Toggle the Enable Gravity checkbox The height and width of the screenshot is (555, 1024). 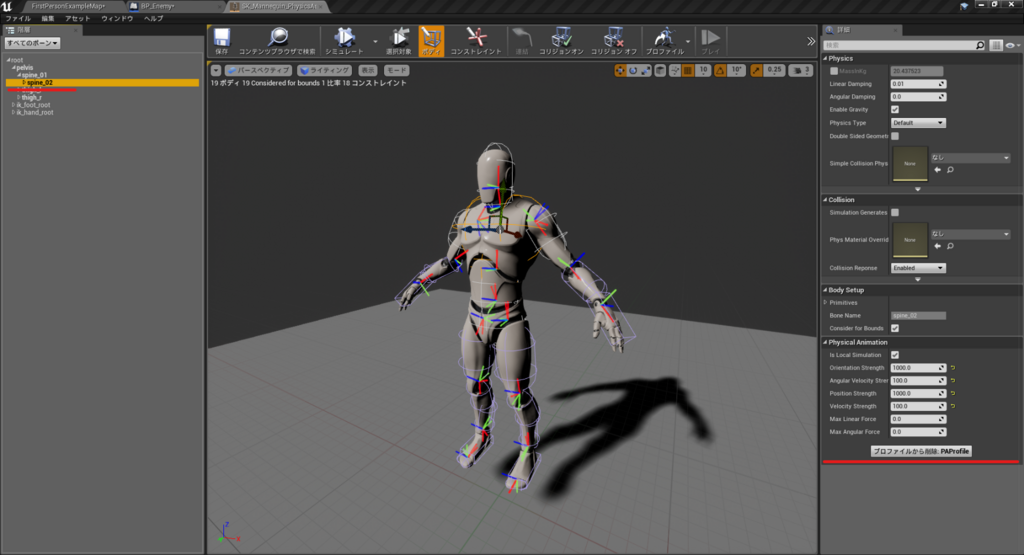pos(895,110)
